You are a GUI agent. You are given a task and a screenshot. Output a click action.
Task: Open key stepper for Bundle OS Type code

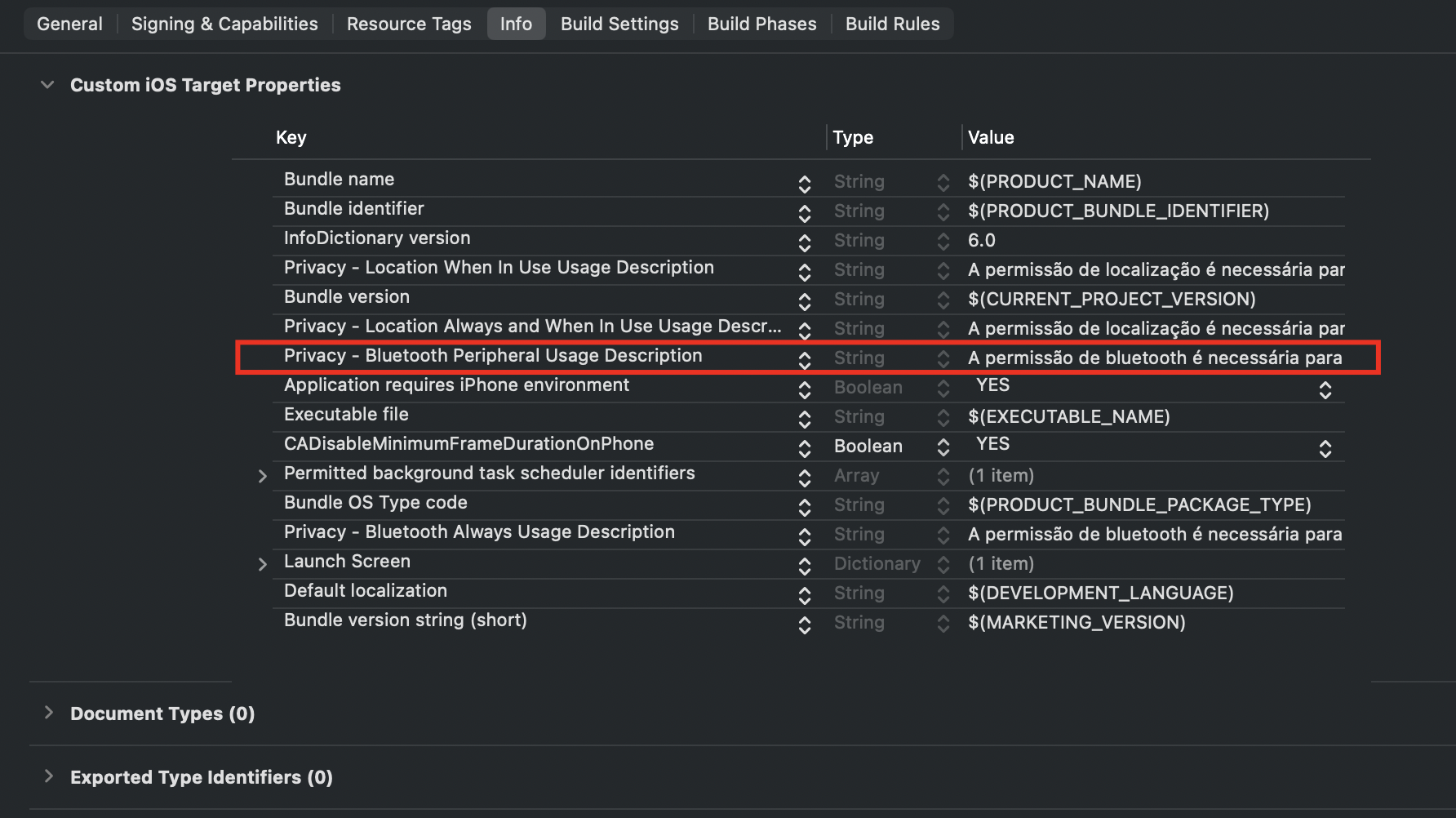pyautogui.click(x=805, y=507)
